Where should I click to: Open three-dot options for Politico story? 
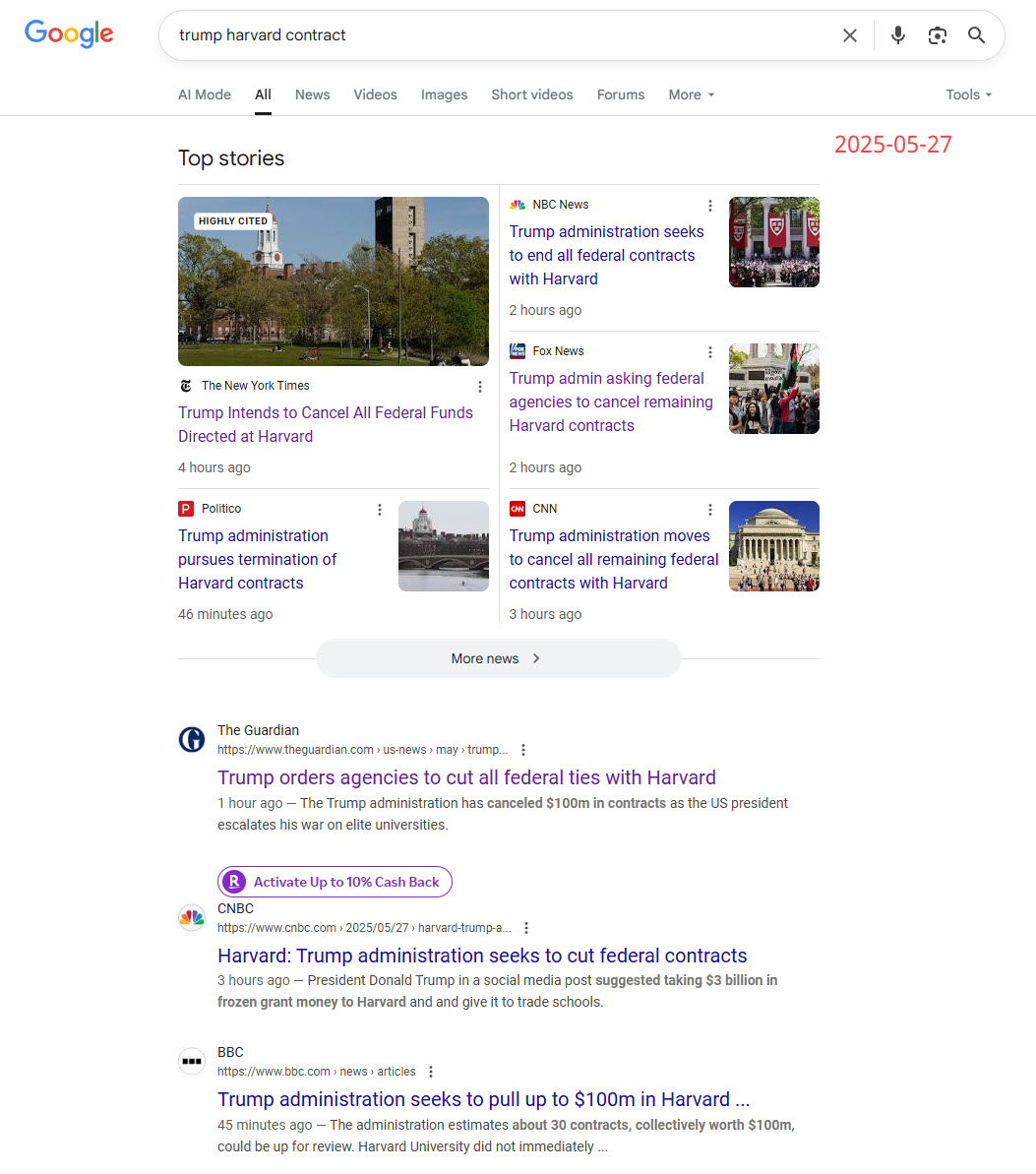tap(380, 510)
